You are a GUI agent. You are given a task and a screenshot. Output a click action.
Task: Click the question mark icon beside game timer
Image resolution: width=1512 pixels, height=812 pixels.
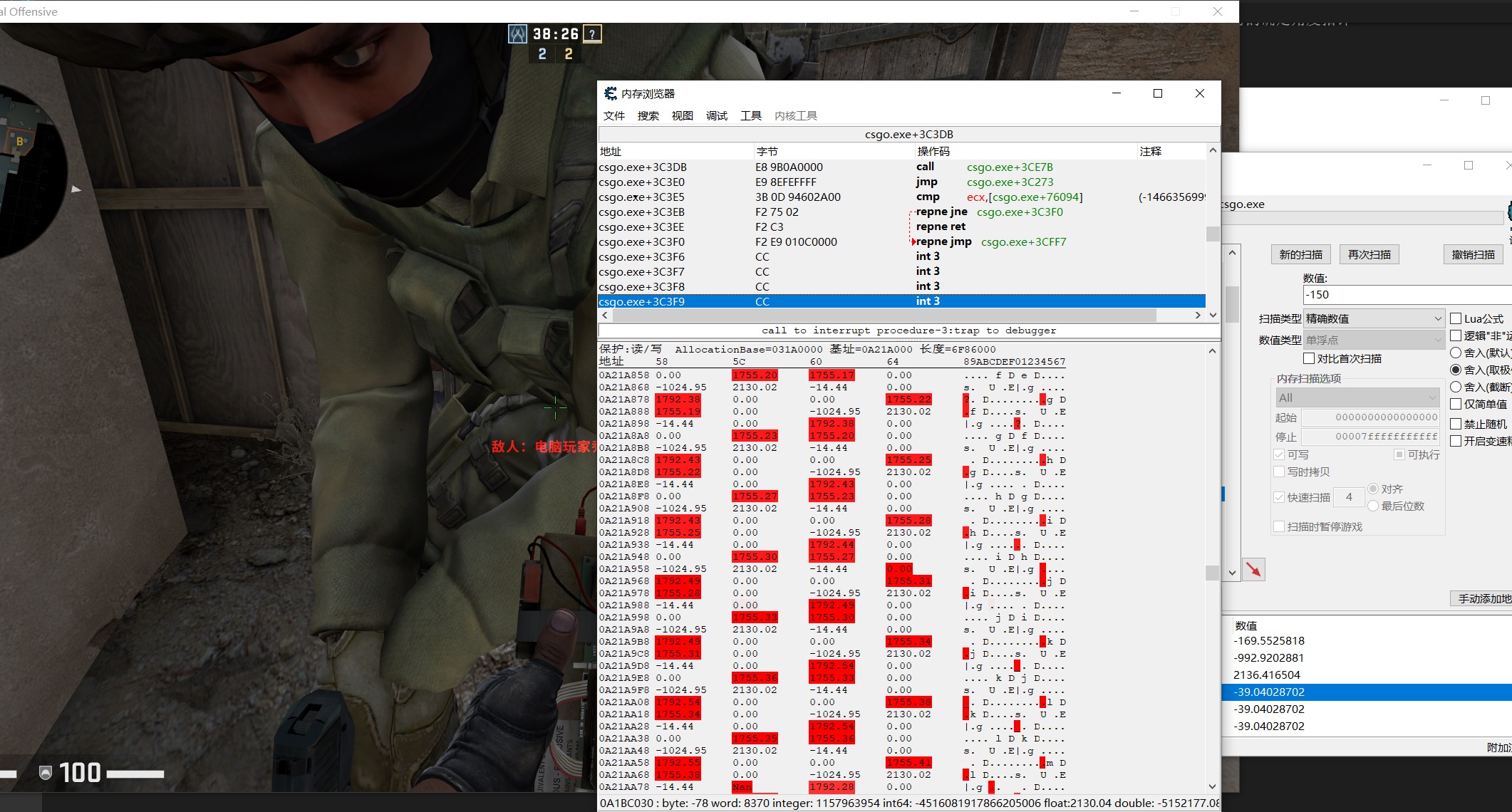pyautogui.click(x=592, y=33)
